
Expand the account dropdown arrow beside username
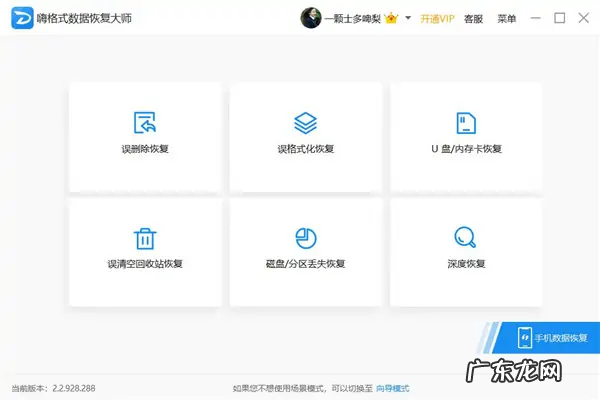tap(408, 18)
